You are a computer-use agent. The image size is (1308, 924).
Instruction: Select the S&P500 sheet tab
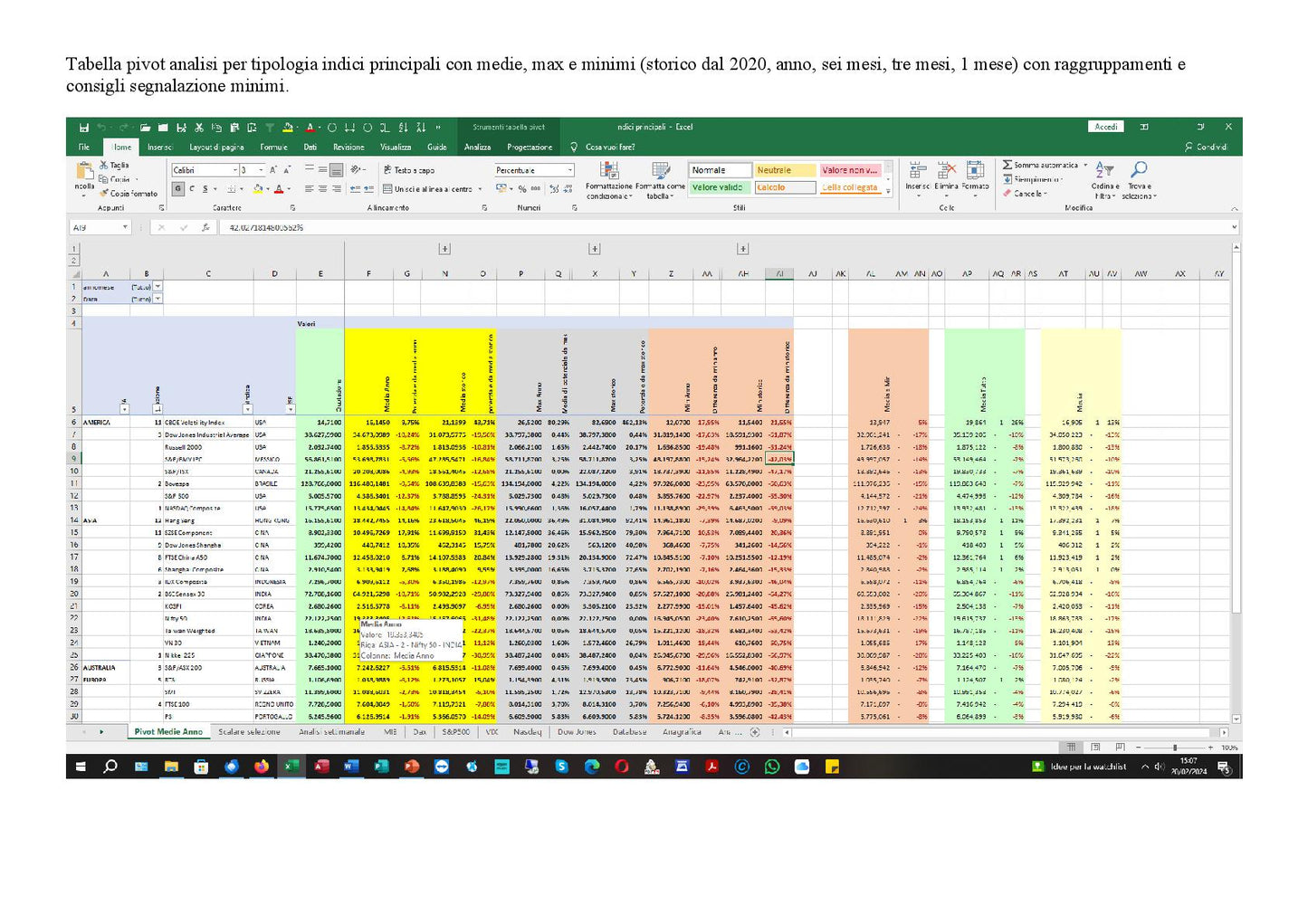coord(455,732)
